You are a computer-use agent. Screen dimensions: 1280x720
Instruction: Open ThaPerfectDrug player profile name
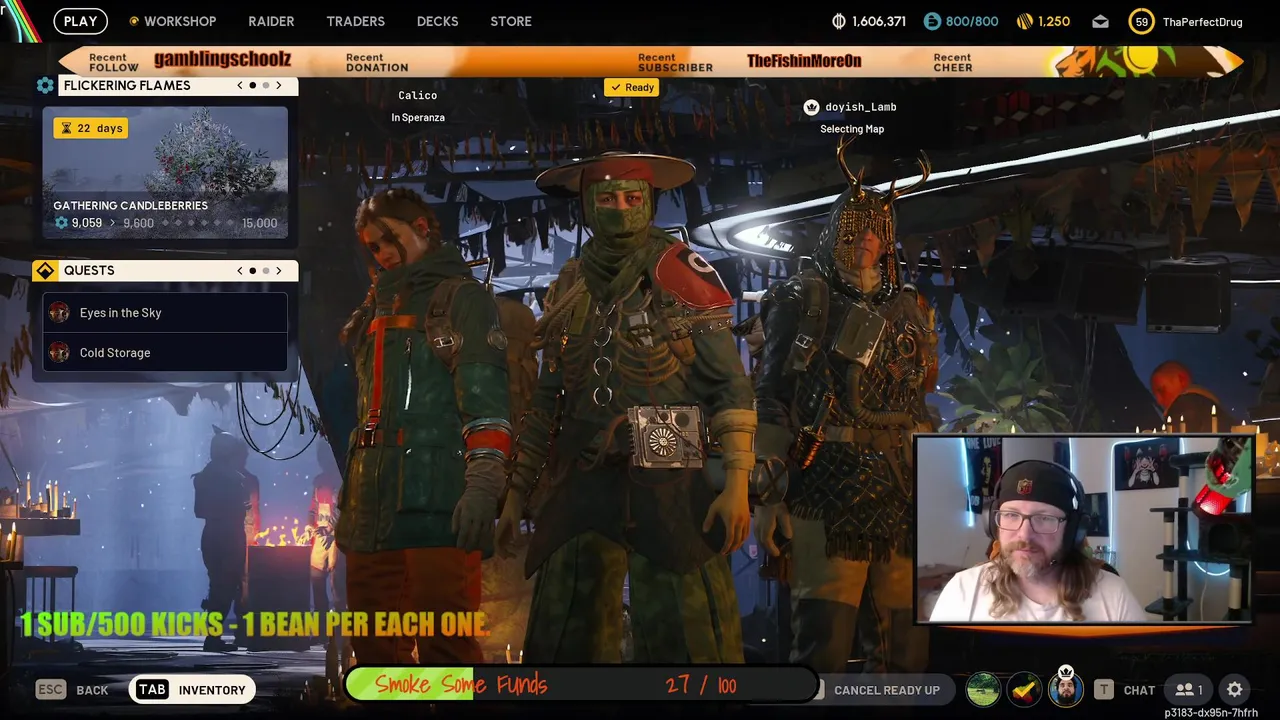tap(1202, 21)
